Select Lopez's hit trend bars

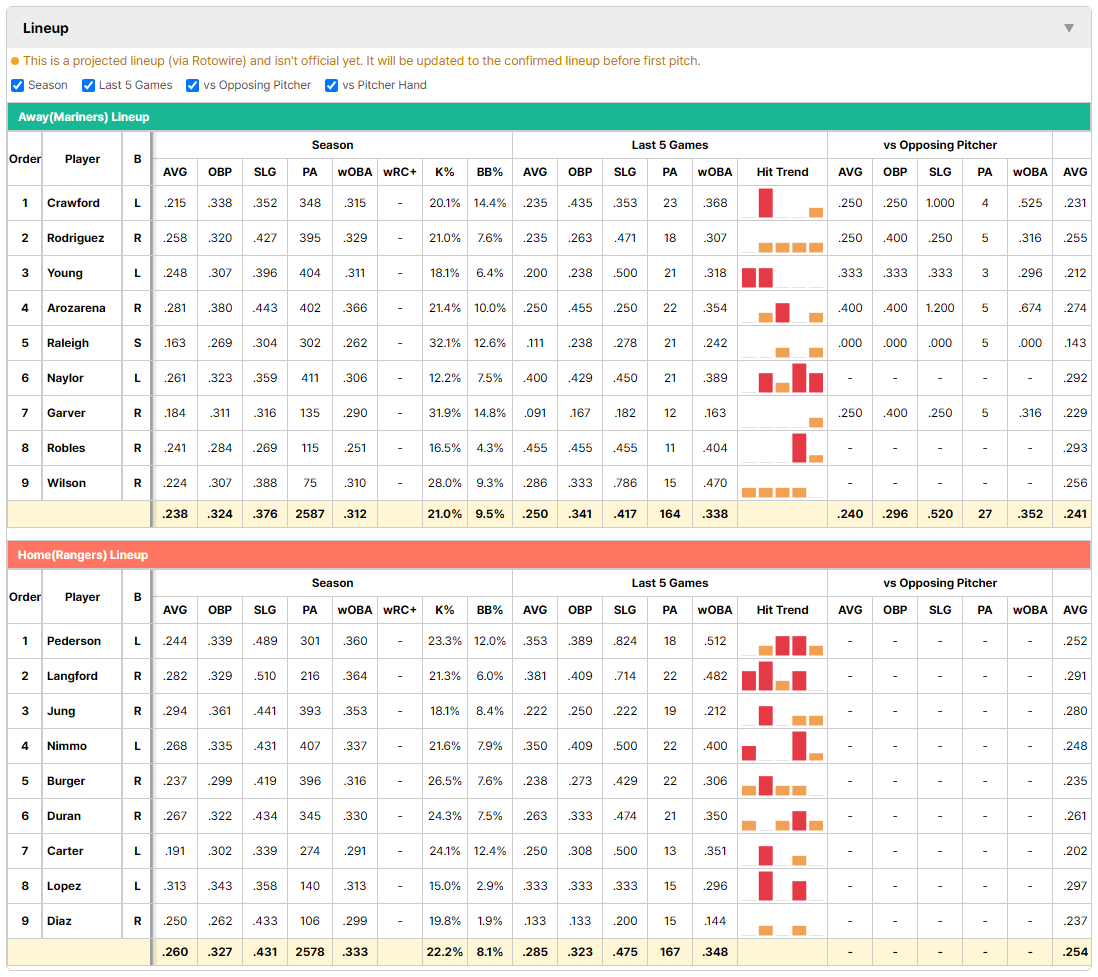(x=782, y=886)
